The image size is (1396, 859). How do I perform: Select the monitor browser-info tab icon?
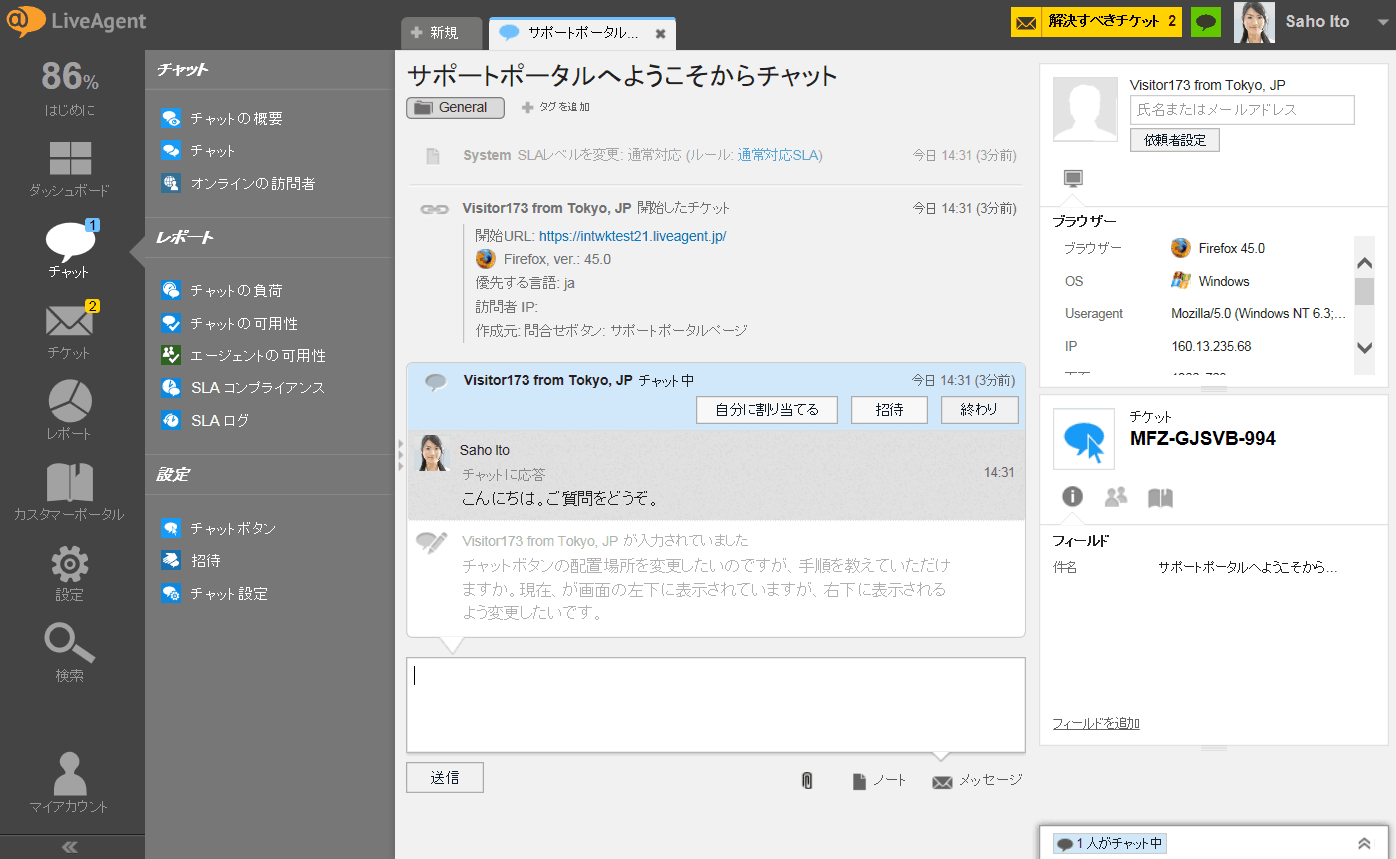1073,179
